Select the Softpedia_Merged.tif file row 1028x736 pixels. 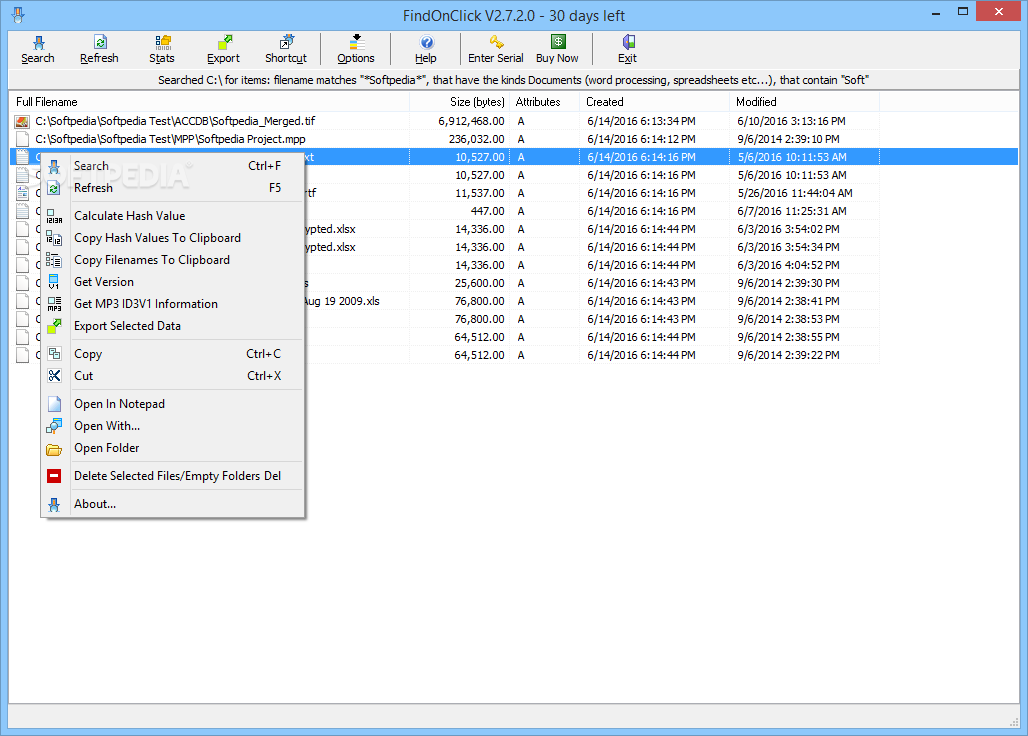[x=446, y=121]
